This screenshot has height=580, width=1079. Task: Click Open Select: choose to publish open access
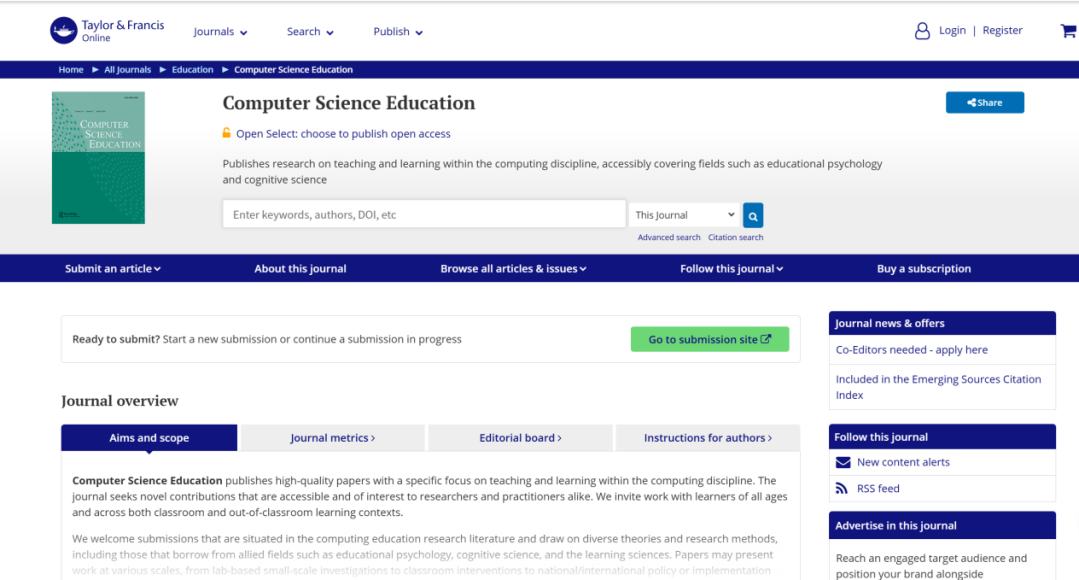[343, 133]
